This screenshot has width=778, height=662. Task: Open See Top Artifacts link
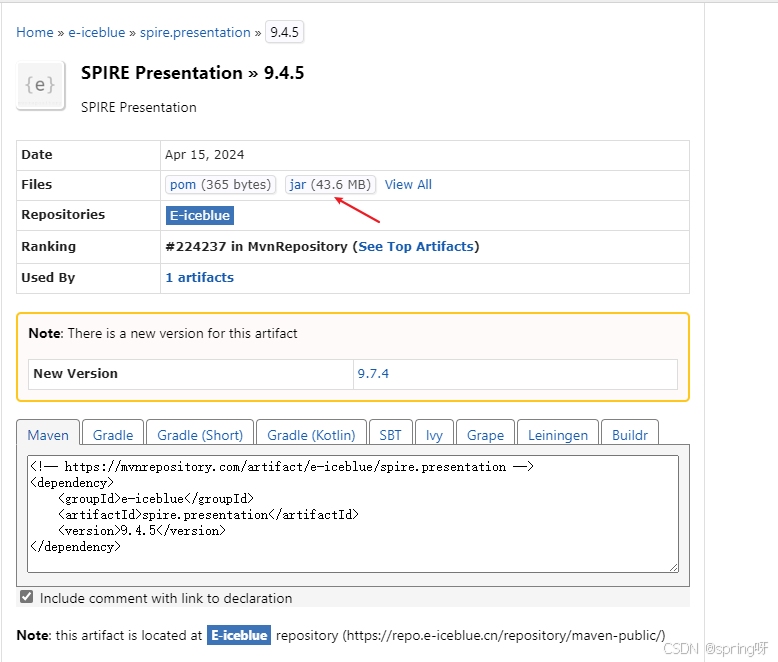pyautogui.click(x=416, y=247)
